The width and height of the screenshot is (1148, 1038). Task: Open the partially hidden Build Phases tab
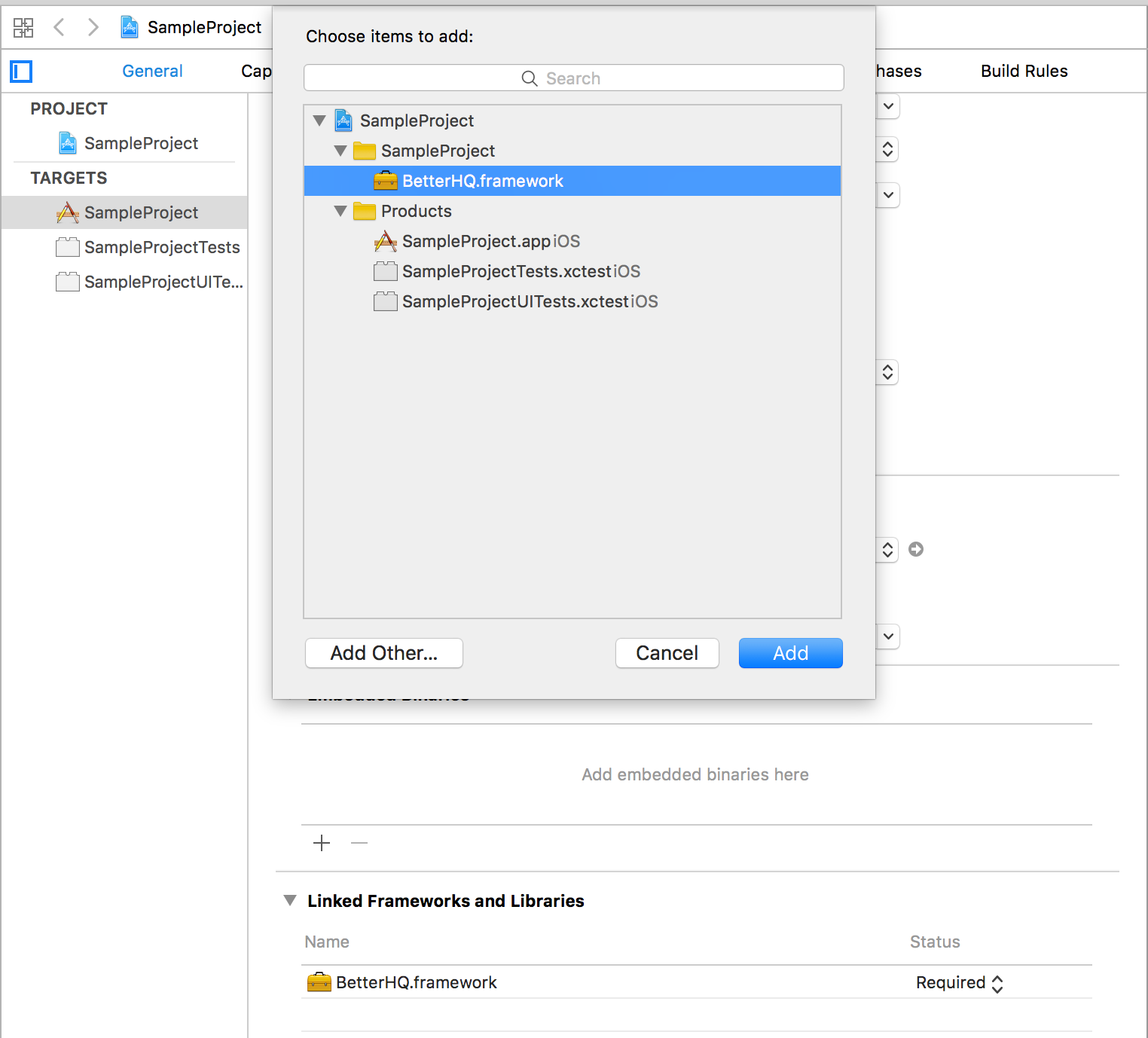tap(899, 71)
